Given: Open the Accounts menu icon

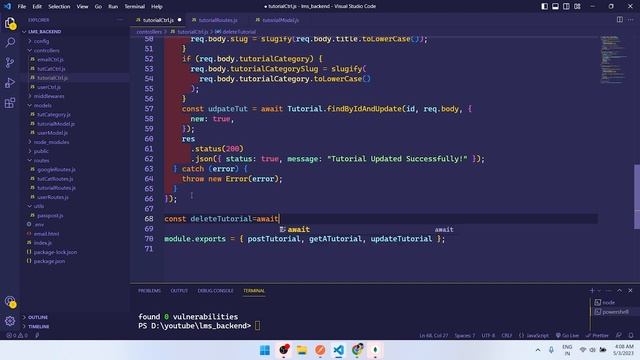Looking at the screenshot, I should pos(10,302).
